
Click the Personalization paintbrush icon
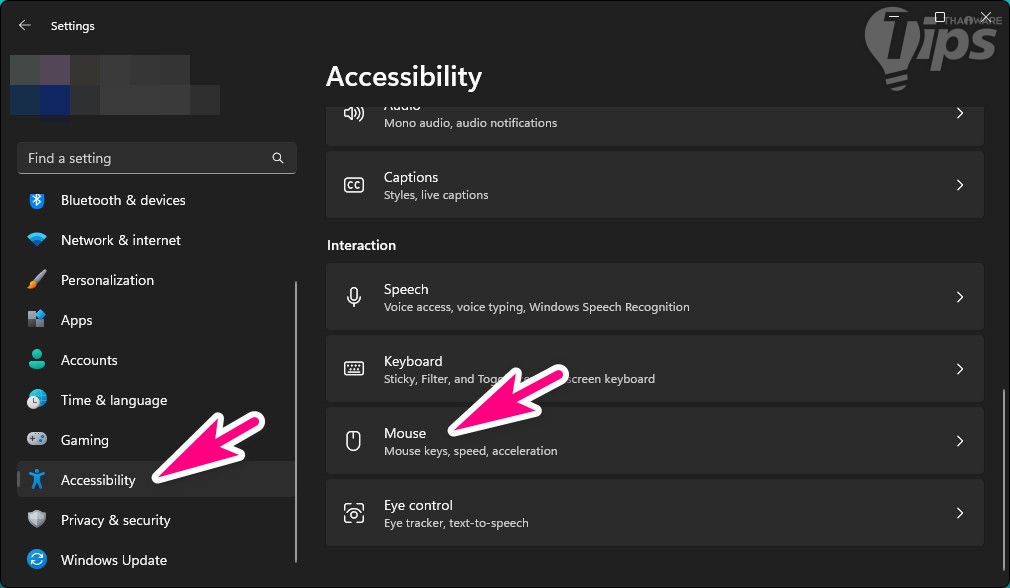tap(37, 280)
